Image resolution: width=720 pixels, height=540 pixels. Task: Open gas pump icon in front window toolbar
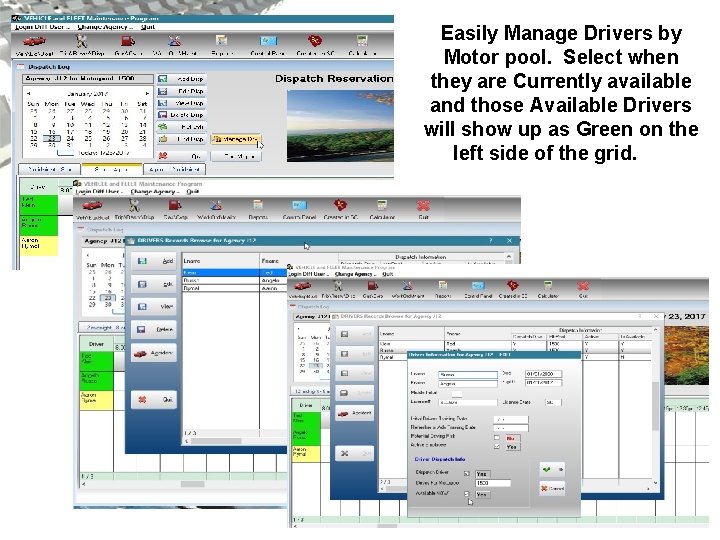pyautogui.click(x=372, y=287)
